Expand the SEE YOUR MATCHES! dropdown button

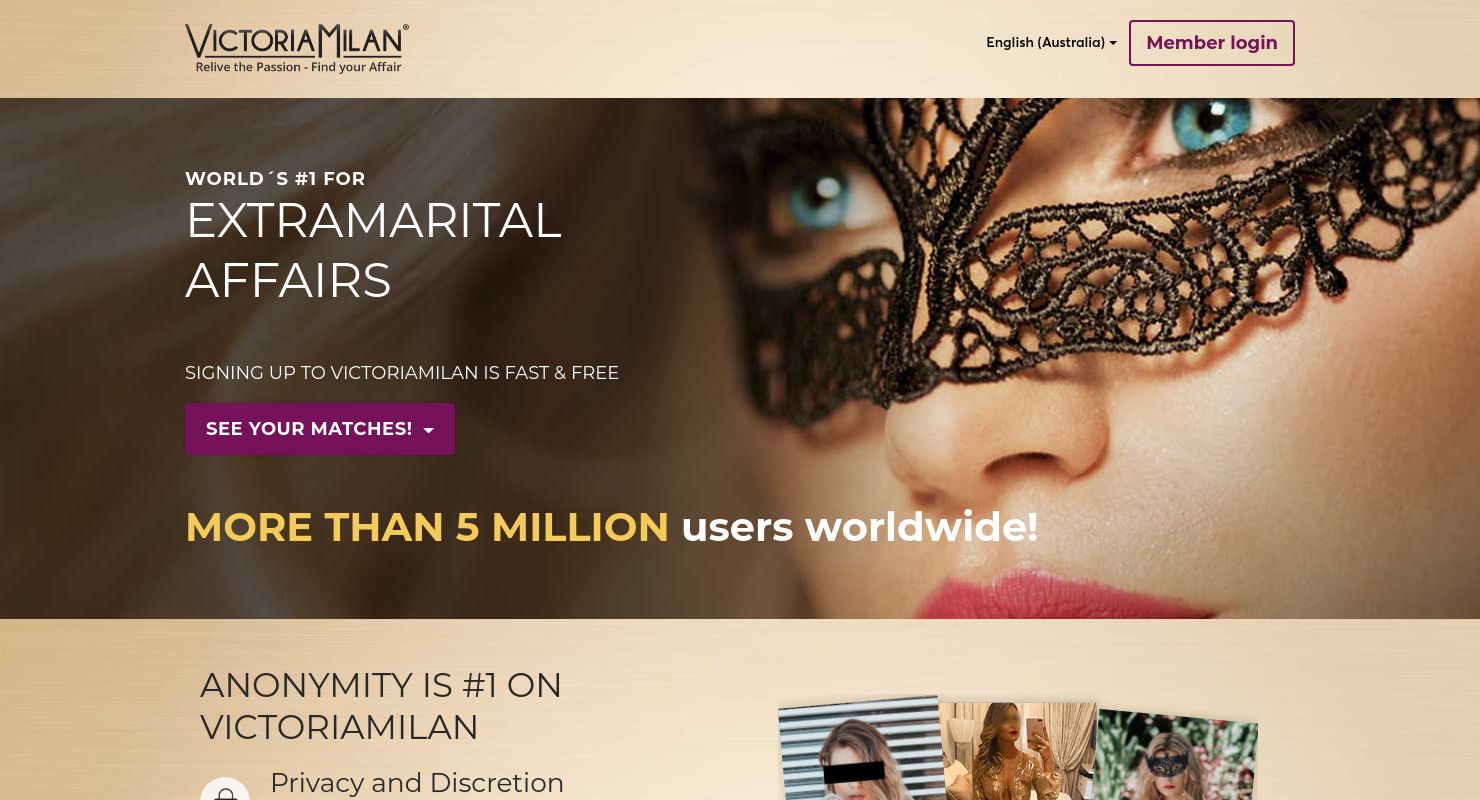click(320, 429)
